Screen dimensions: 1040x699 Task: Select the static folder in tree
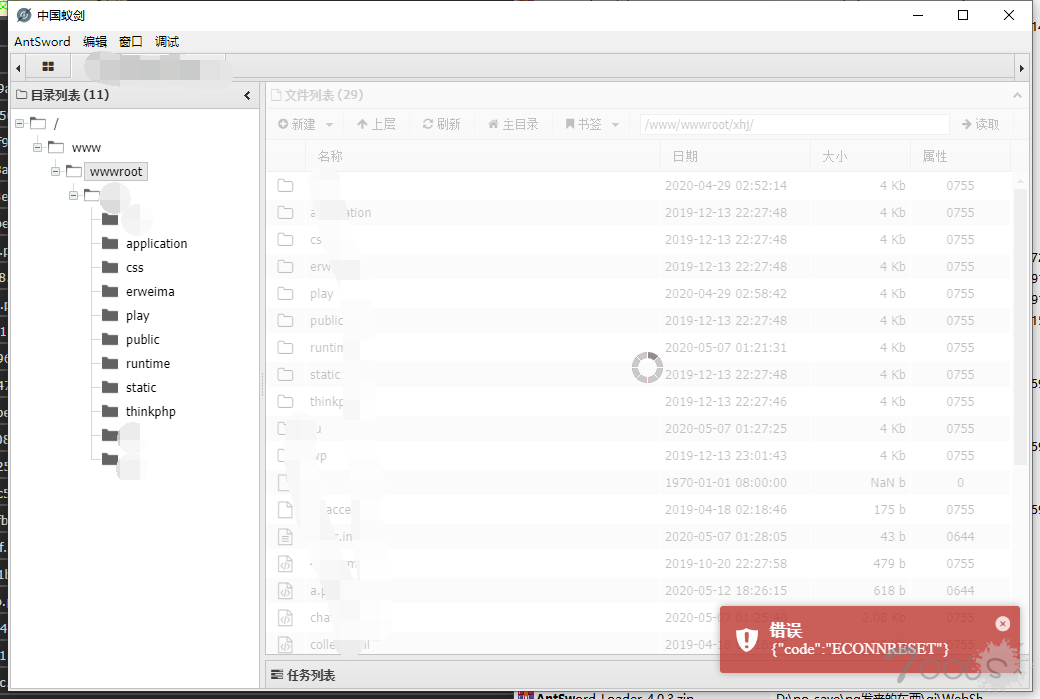pos(141,387)
